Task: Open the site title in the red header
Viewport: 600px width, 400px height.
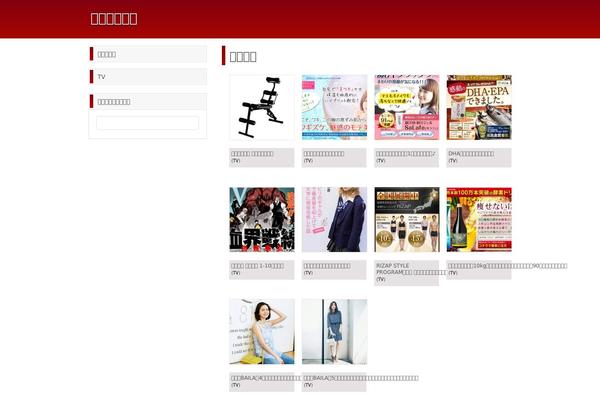Action: click(114, 19)
